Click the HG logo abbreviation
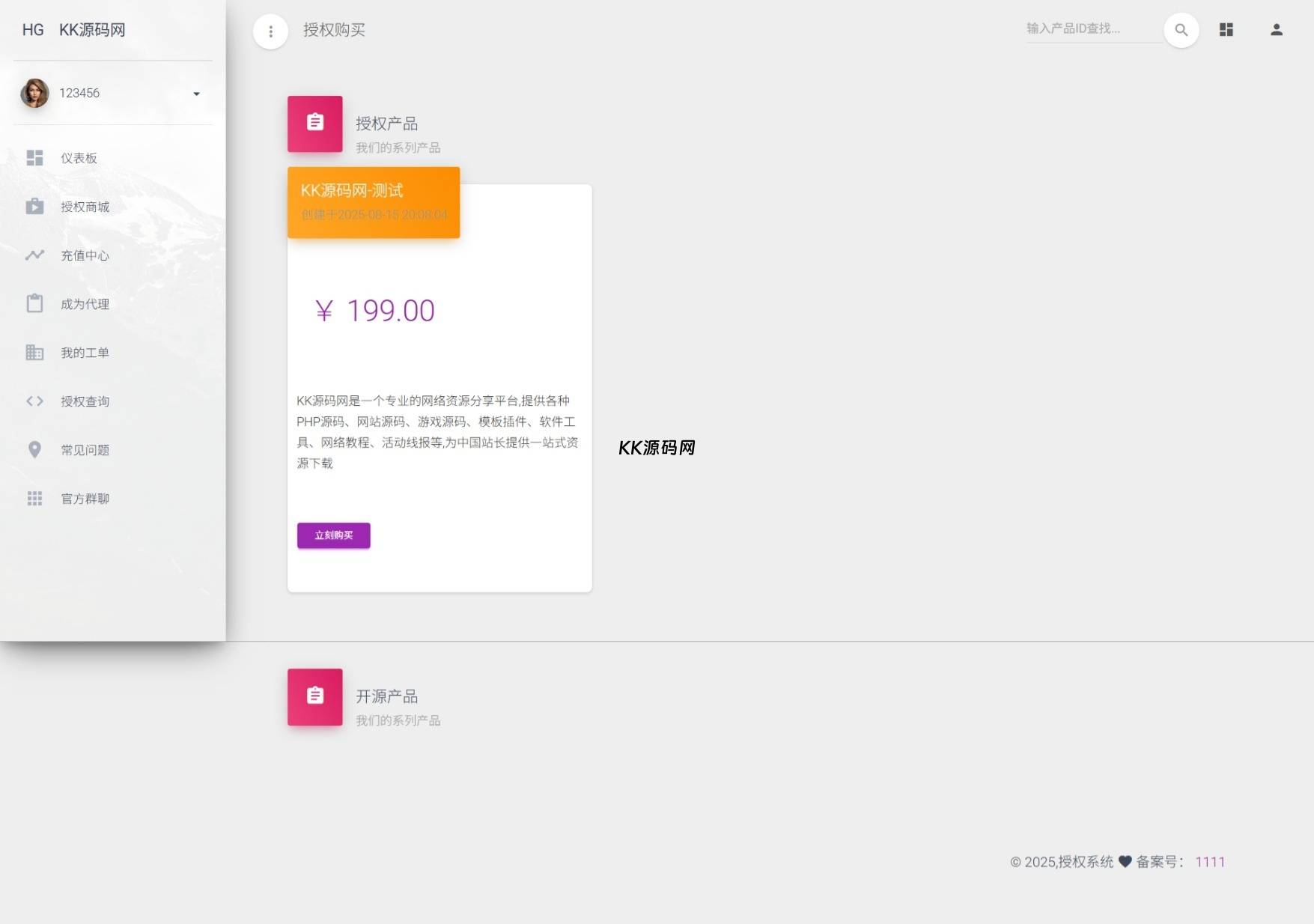The image size is (1314, 924). 33,30
